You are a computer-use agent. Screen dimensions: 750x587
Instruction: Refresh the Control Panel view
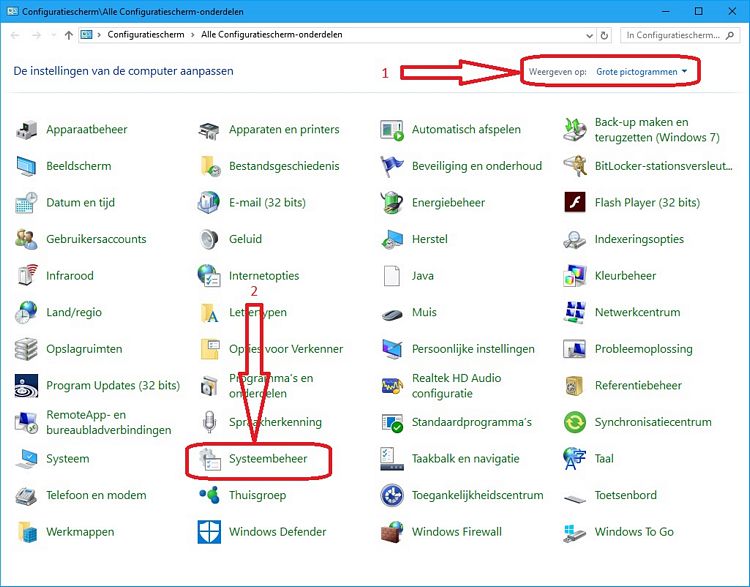[604, 35]
